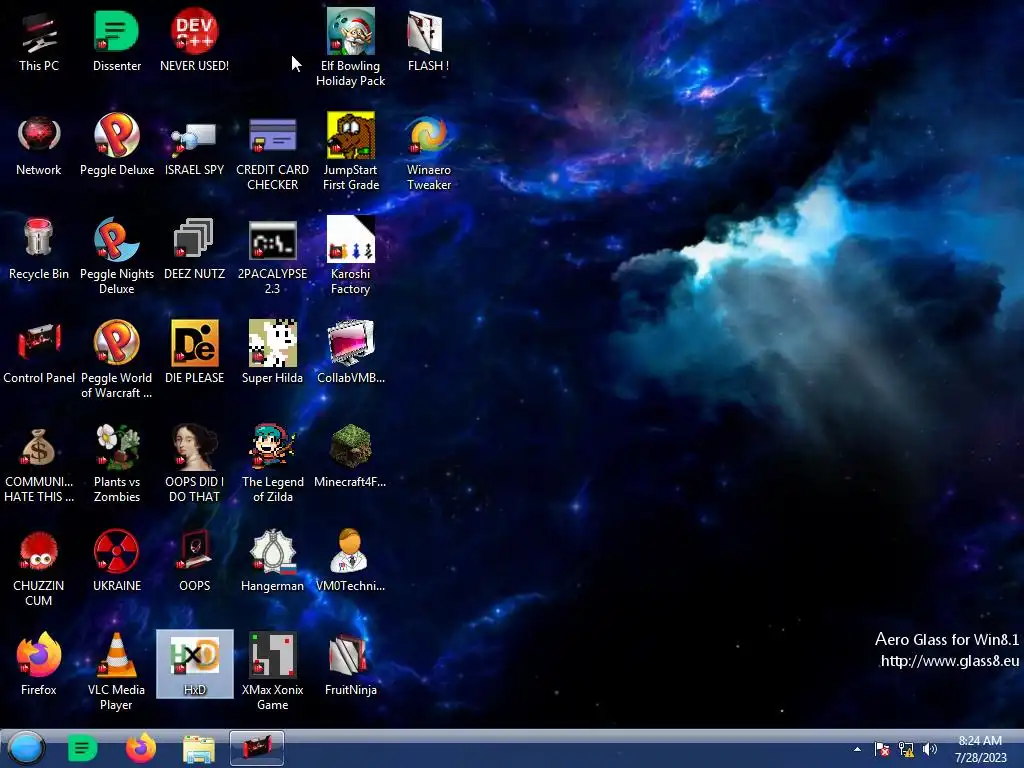Launch Firefox from the taskbar
The height and width of the screenshot is (768, 1024).
[x=140, y=748]
